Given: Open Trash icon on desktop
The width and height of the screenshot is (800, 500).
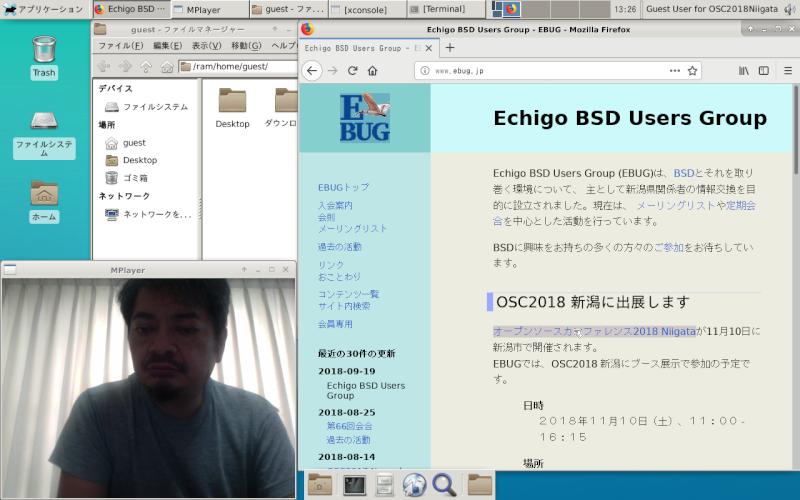Looking at the screenshot, I should coord(44,57).
